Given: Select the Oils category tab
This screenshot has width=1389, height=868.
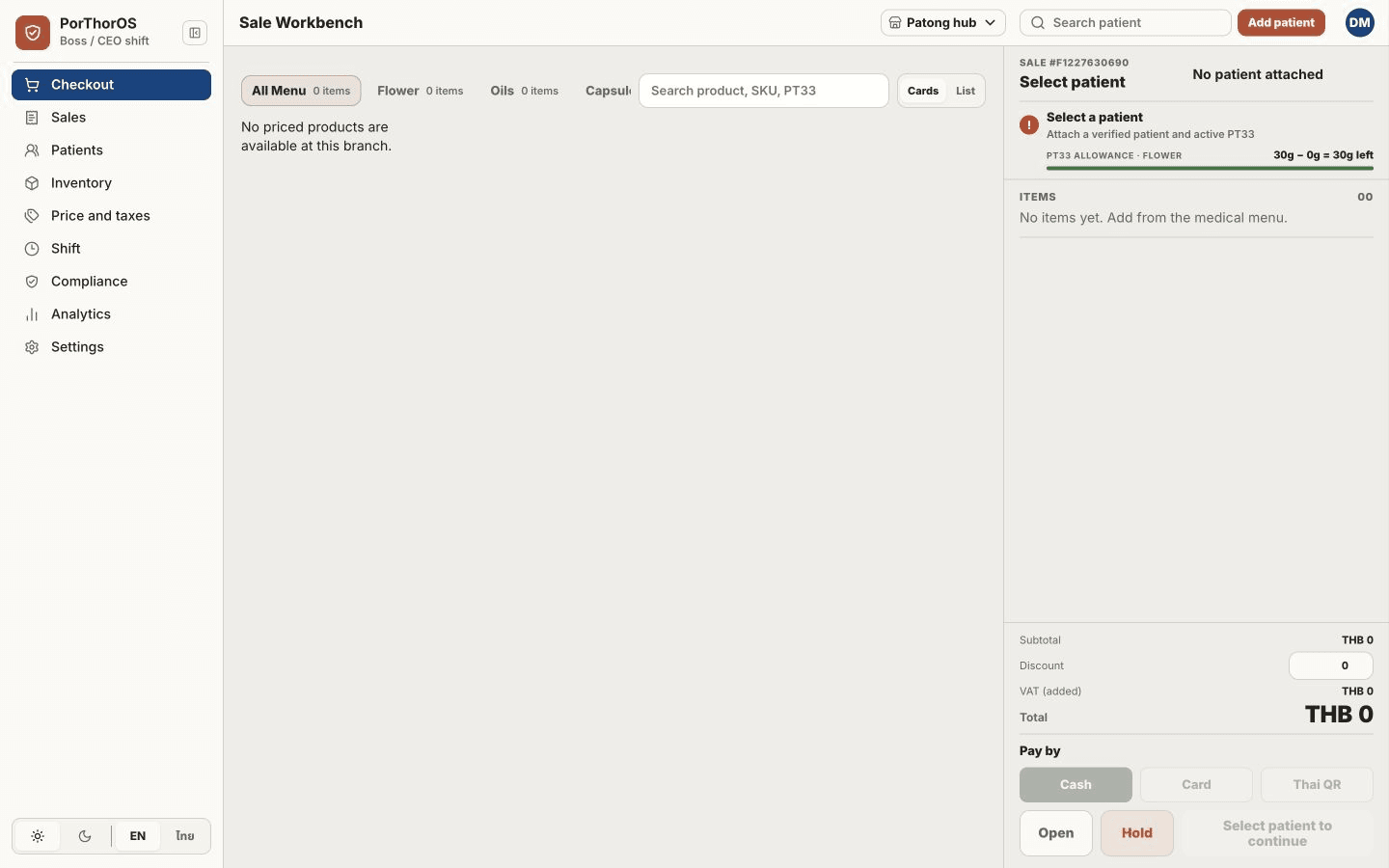Looking at the screenshot, I should pyautogui.click(x=525, y=91).
